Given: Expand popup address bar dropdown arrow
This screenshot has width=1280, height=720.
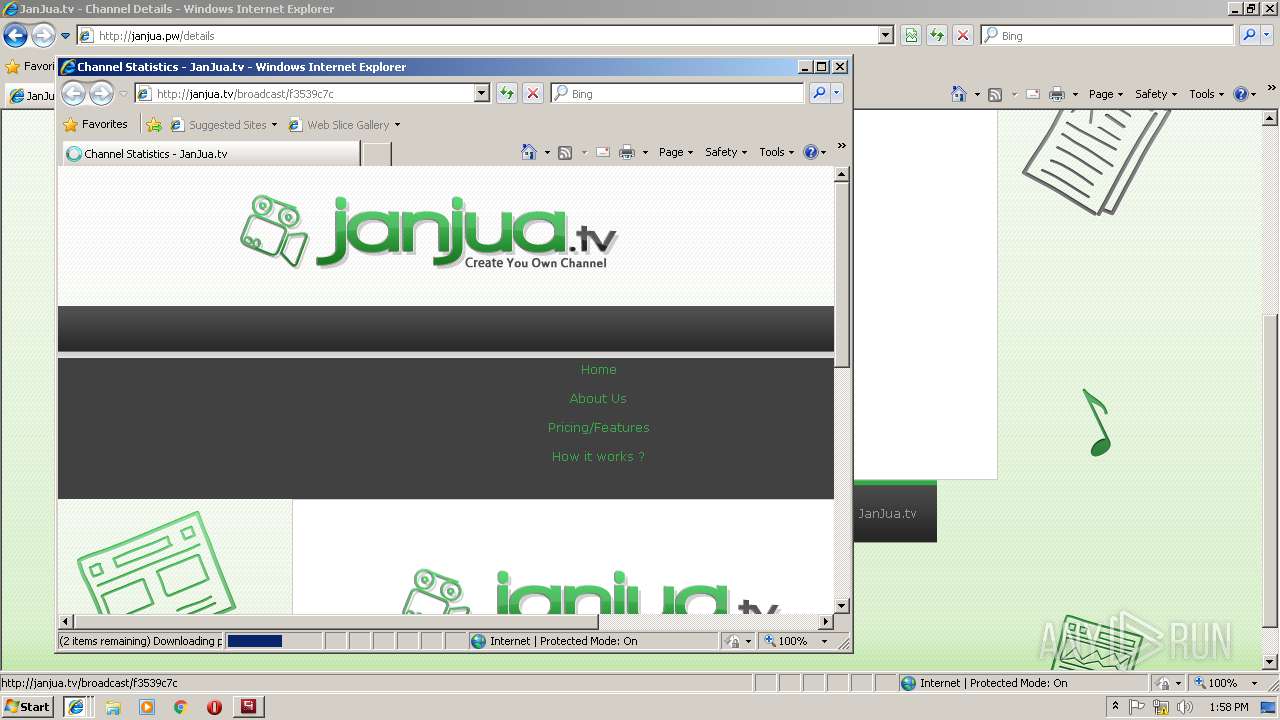Looking at the screenshot, I should [481, 94].
